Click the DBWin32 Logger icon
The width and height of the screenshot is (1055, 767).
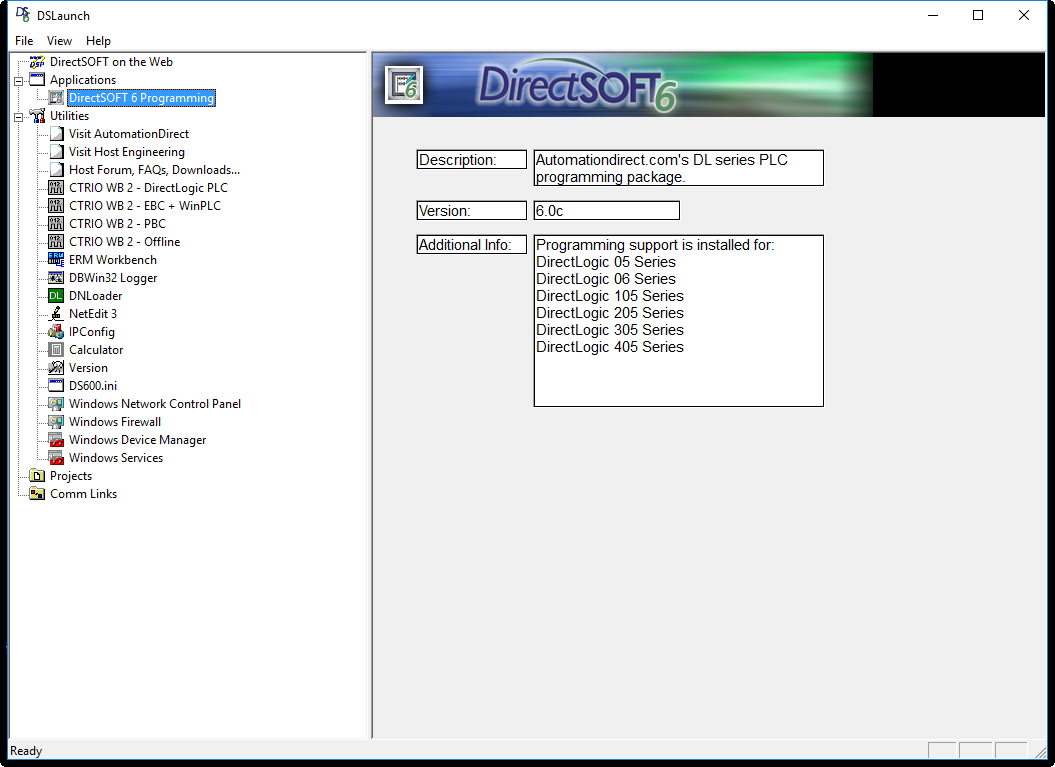[x=57, y=278]
